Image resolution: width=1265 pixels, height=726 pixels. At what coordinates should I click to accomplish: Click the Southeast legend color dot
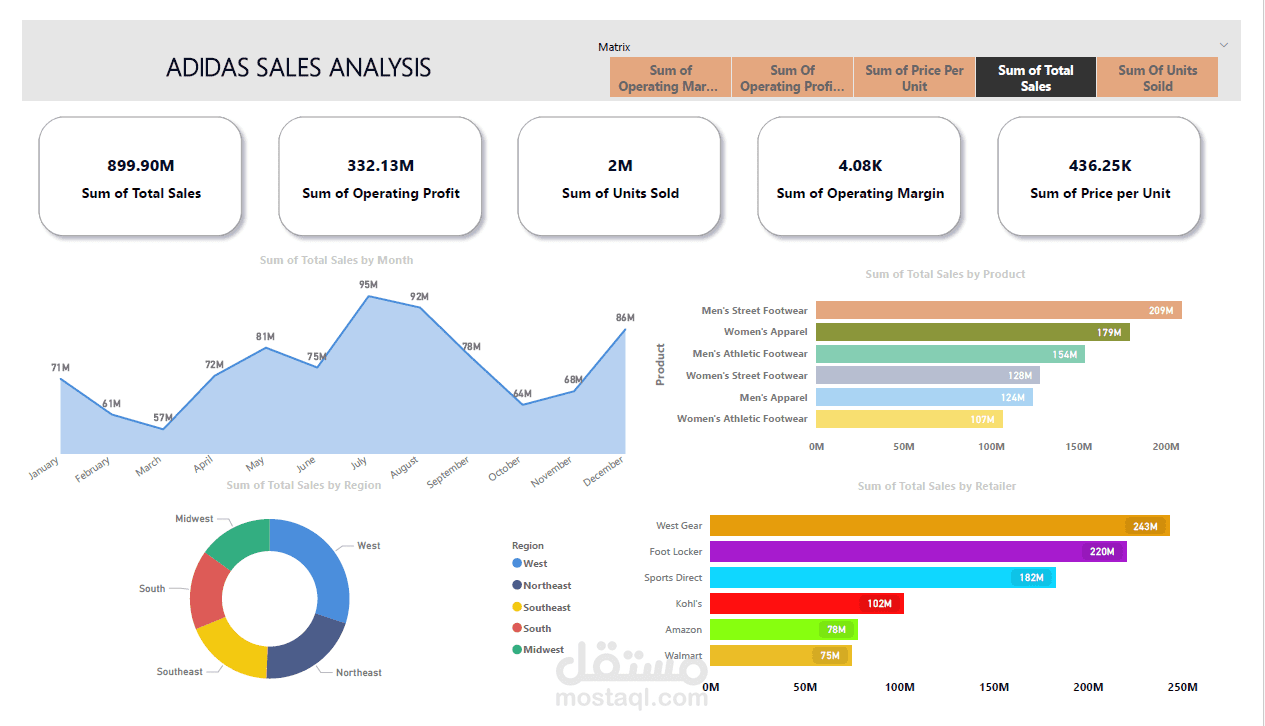pyautogui.click(x=517, y=608)
